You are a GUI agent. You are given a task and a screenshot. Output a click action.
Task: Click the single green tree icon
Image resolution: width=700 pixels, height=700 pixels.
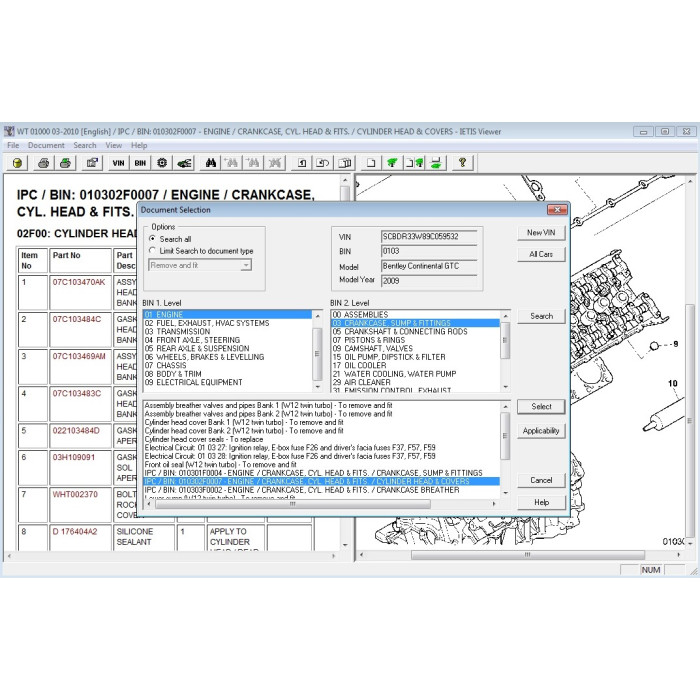click(x=392, y=163)
